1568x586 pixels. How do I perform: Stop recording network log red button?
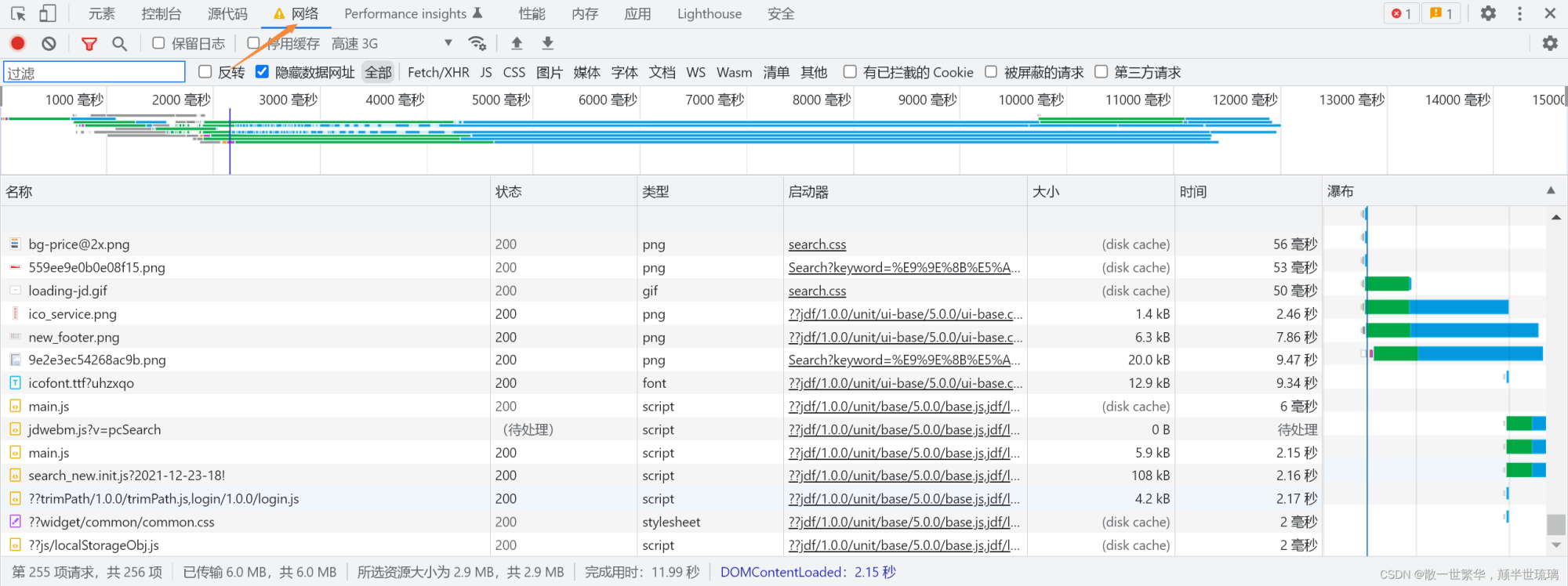coord(18,43)
